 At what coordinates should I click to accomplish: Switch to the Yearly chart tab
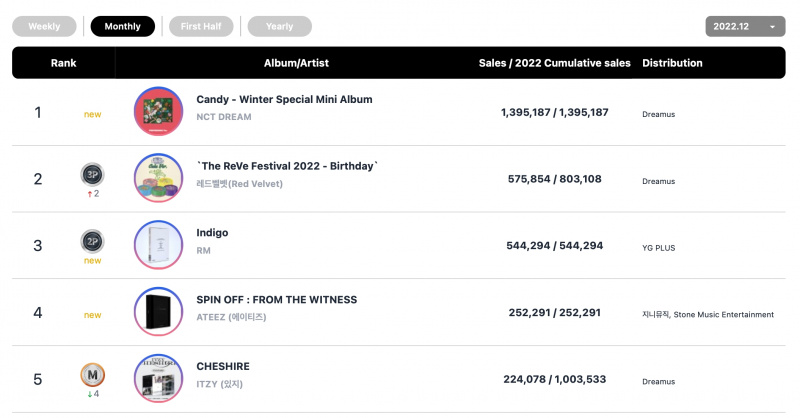[280, 27]
